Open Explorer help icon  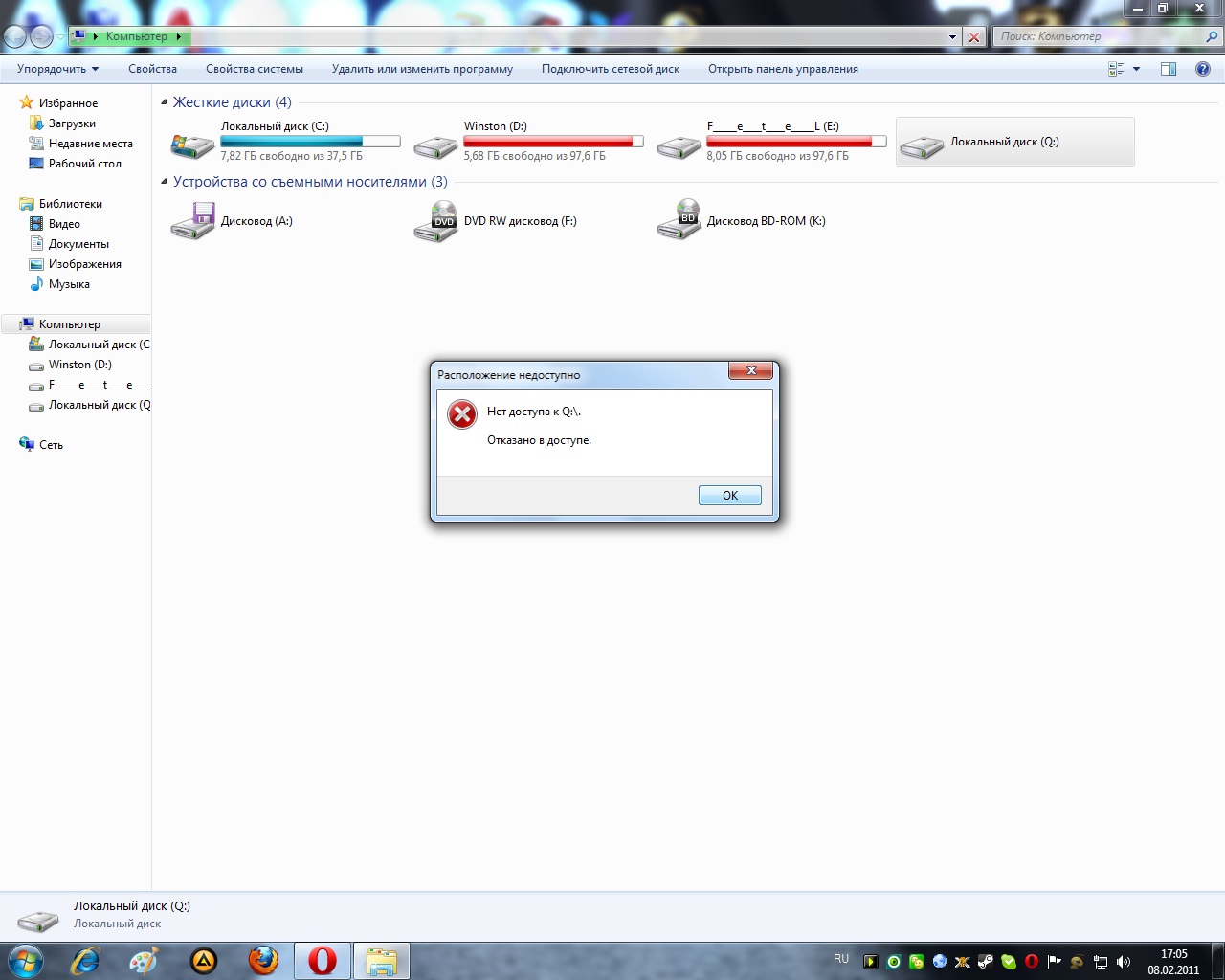click(x=1203, y=69)
